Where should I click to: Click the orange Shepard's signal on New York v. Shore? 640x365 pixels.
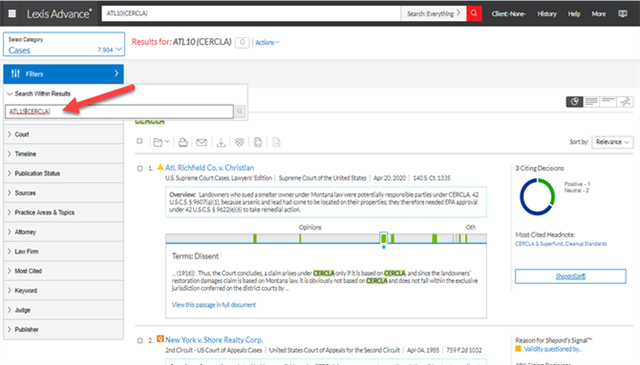pyautogui.click(x=160, y=339)
